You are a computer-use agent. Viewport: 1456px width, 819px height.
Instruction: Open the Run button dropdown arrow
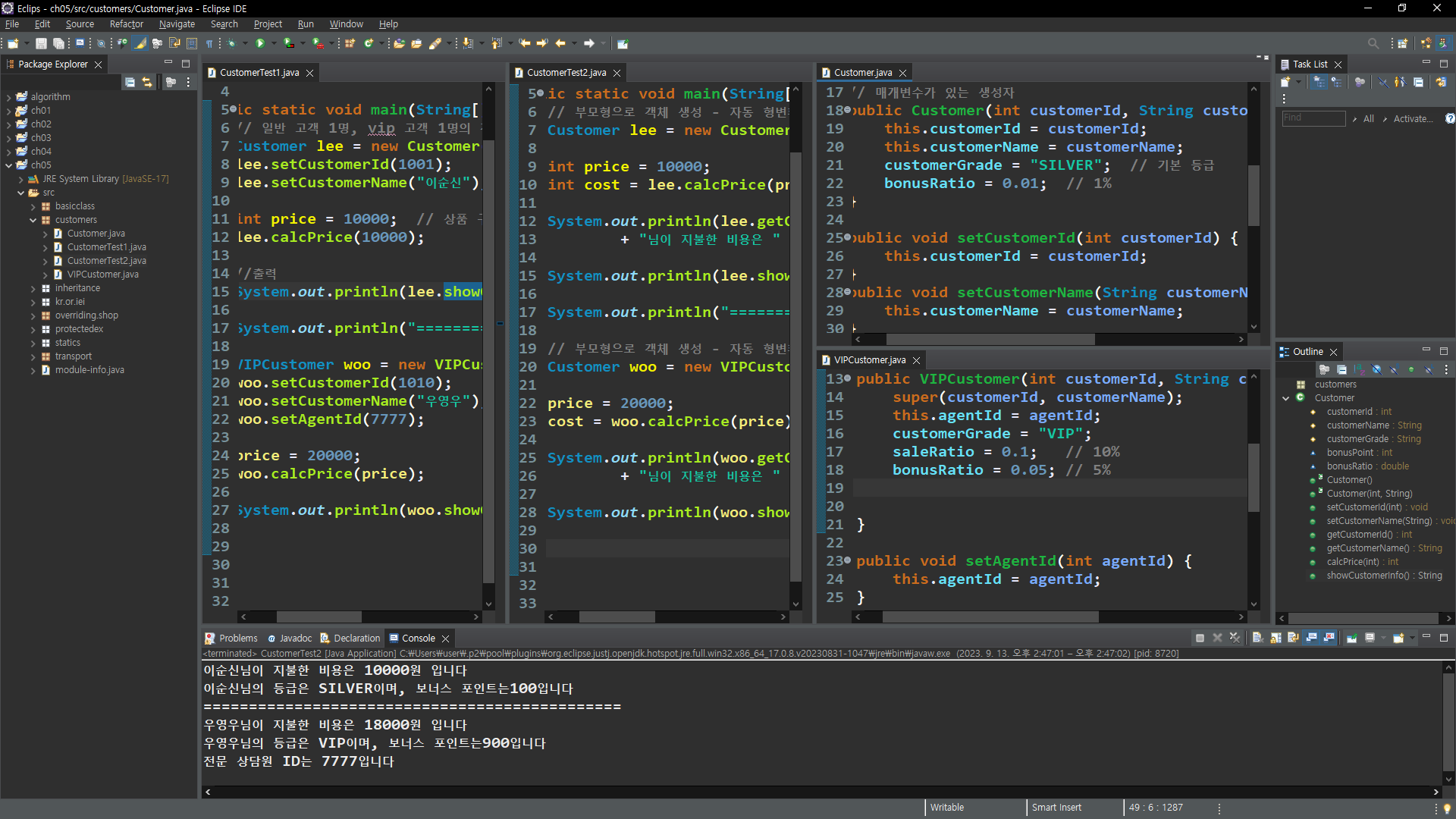click(274, 43)
